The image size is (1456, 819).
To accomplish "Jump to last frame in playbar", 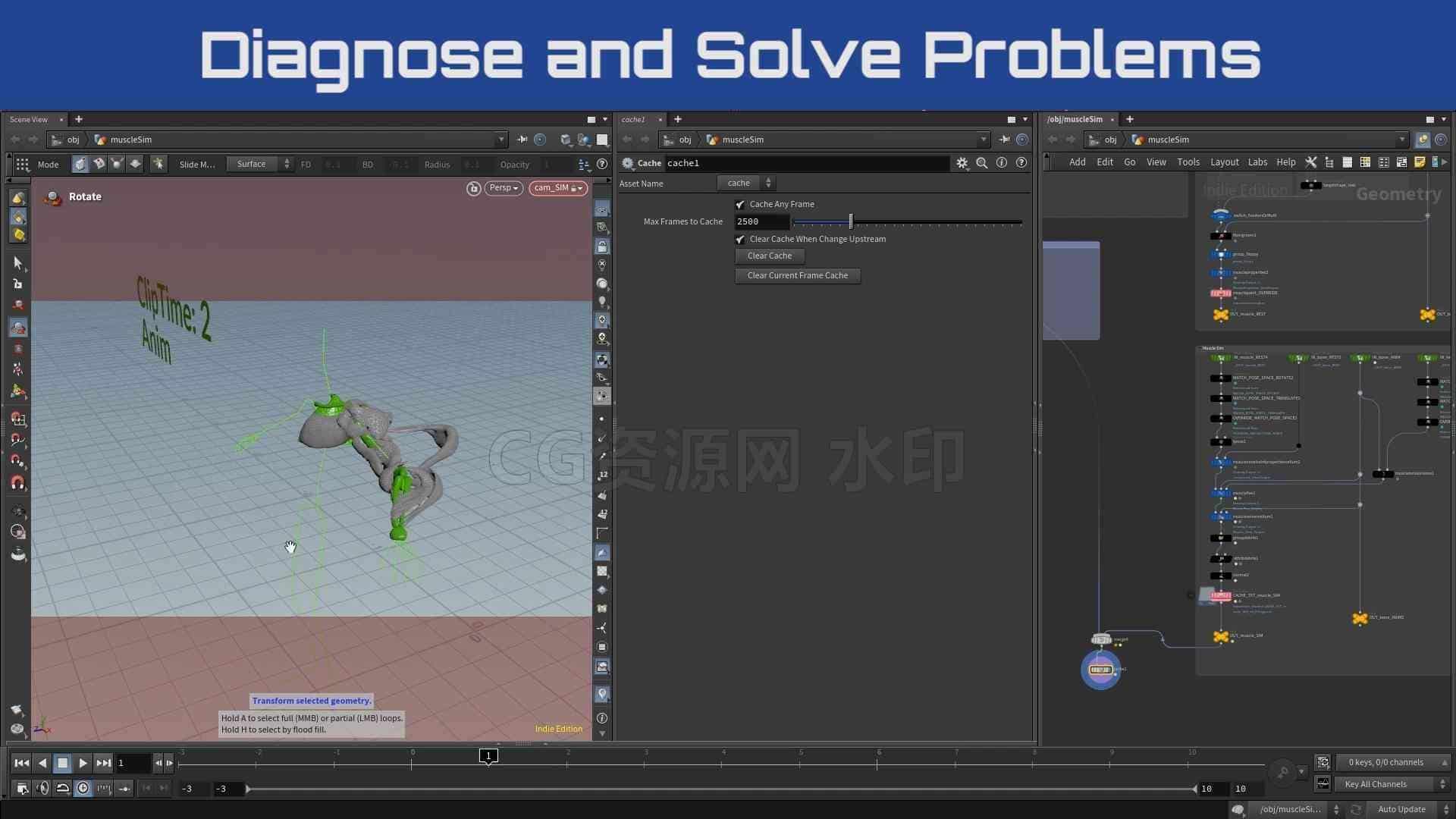I will point(103,763).
